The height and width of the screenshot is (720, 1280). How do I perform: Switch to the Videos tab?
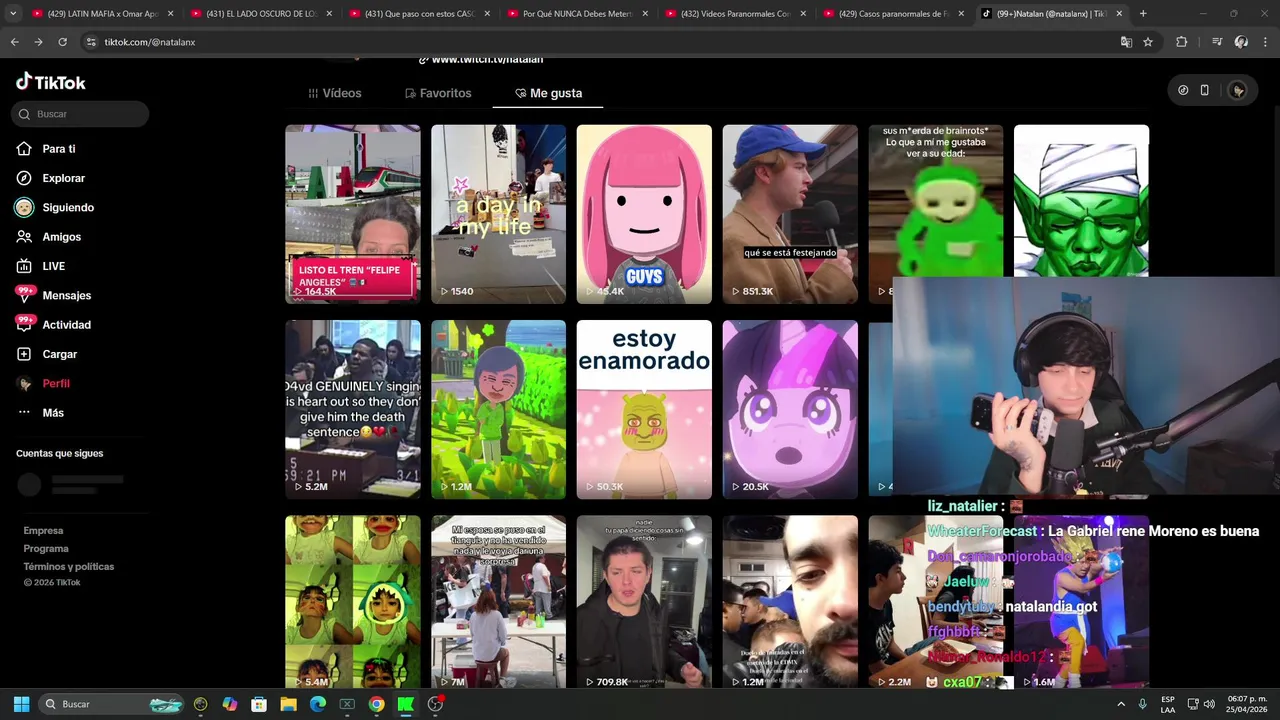[334, 93]
